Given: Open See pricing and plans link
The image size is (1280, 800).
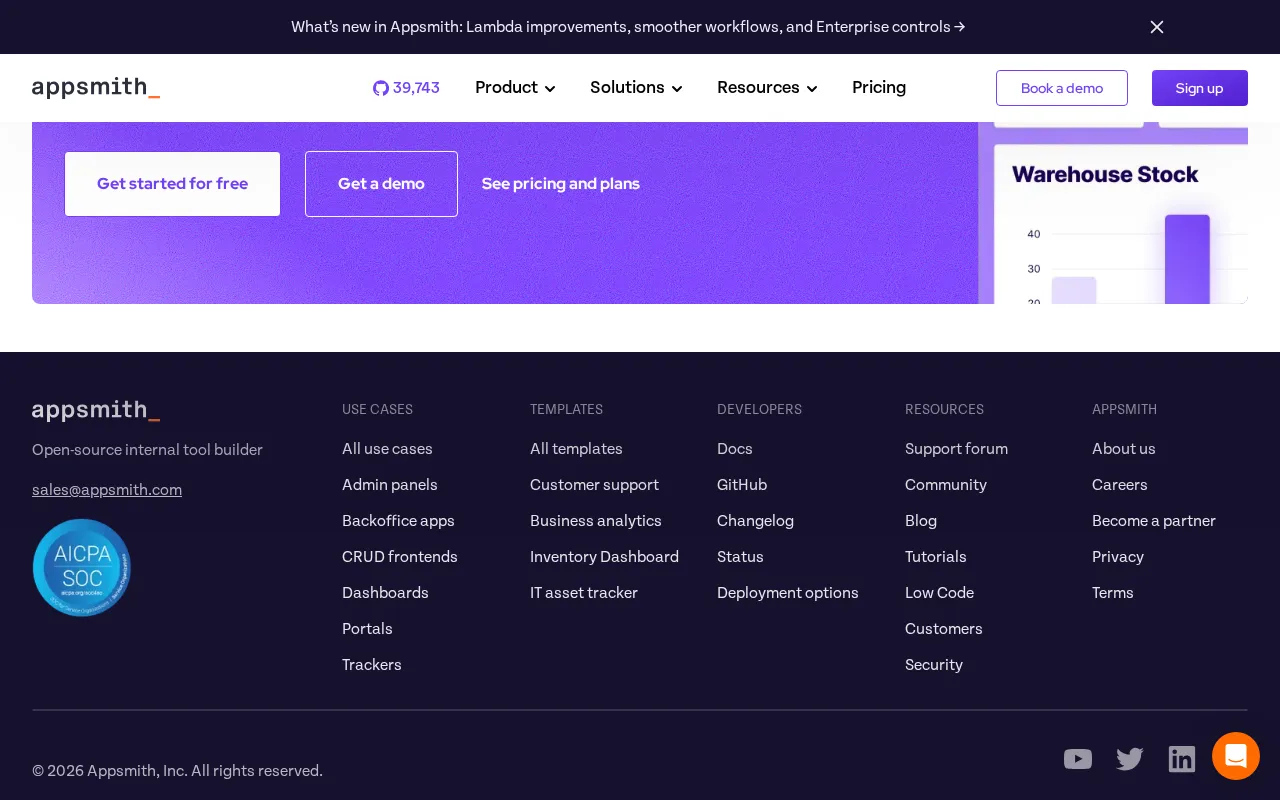Looking at the screenshot, I should click(561, 184).
